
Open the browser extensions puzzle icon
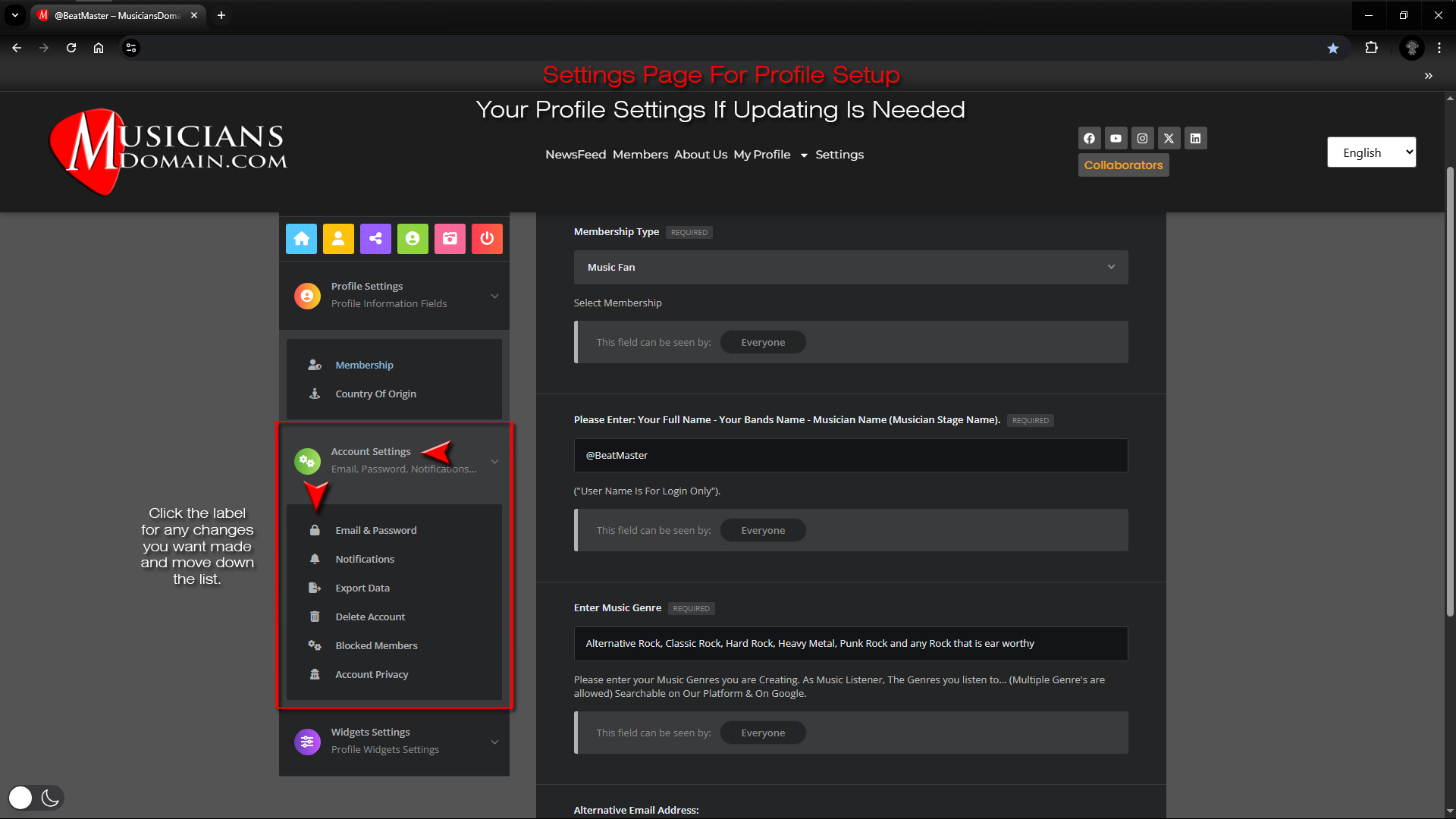pyautogui.click(x=1371, y=48)
